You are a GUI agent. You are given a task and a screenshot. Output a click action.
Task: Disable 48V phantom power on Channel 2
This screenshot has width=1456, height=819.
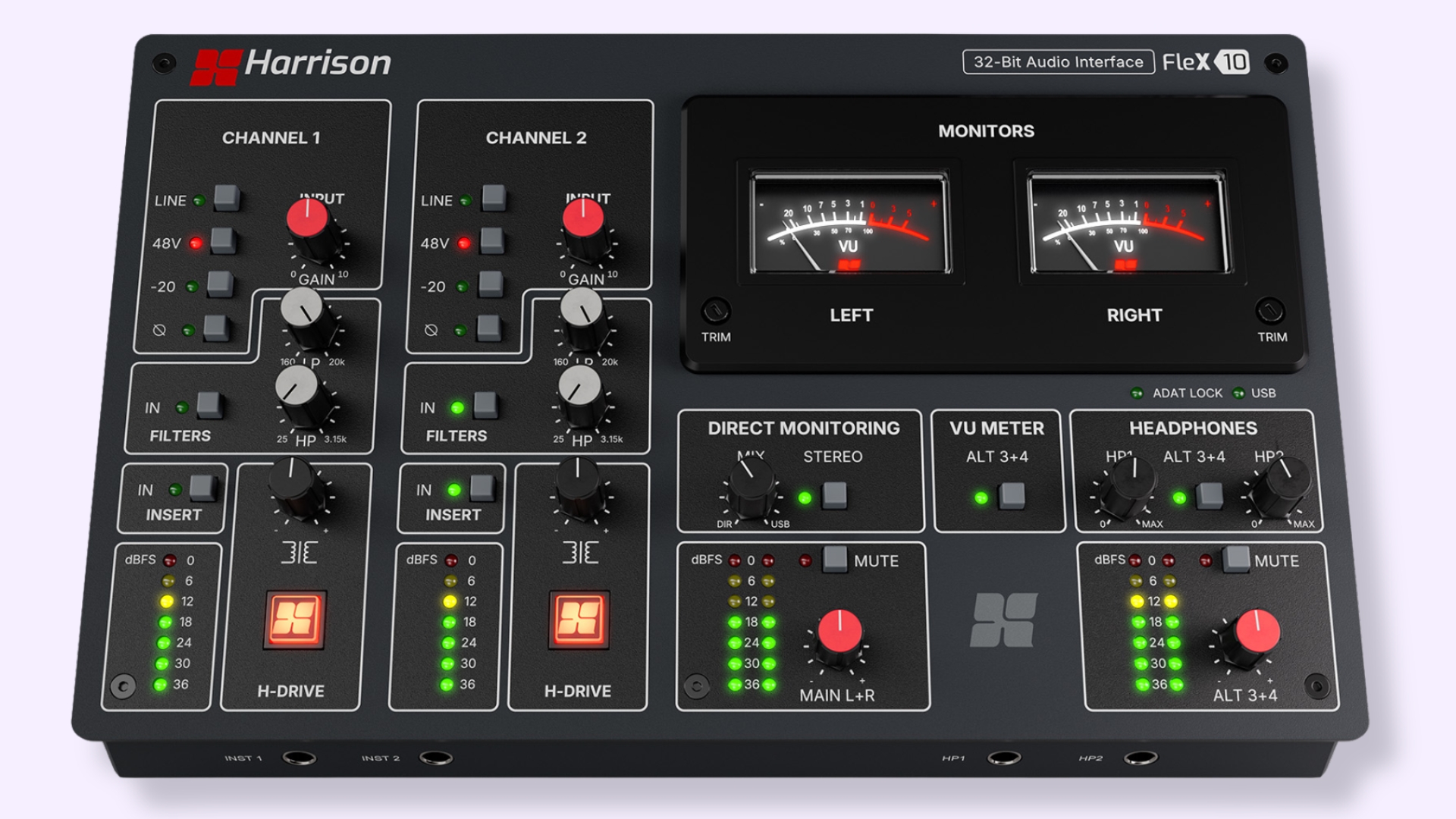492,240
